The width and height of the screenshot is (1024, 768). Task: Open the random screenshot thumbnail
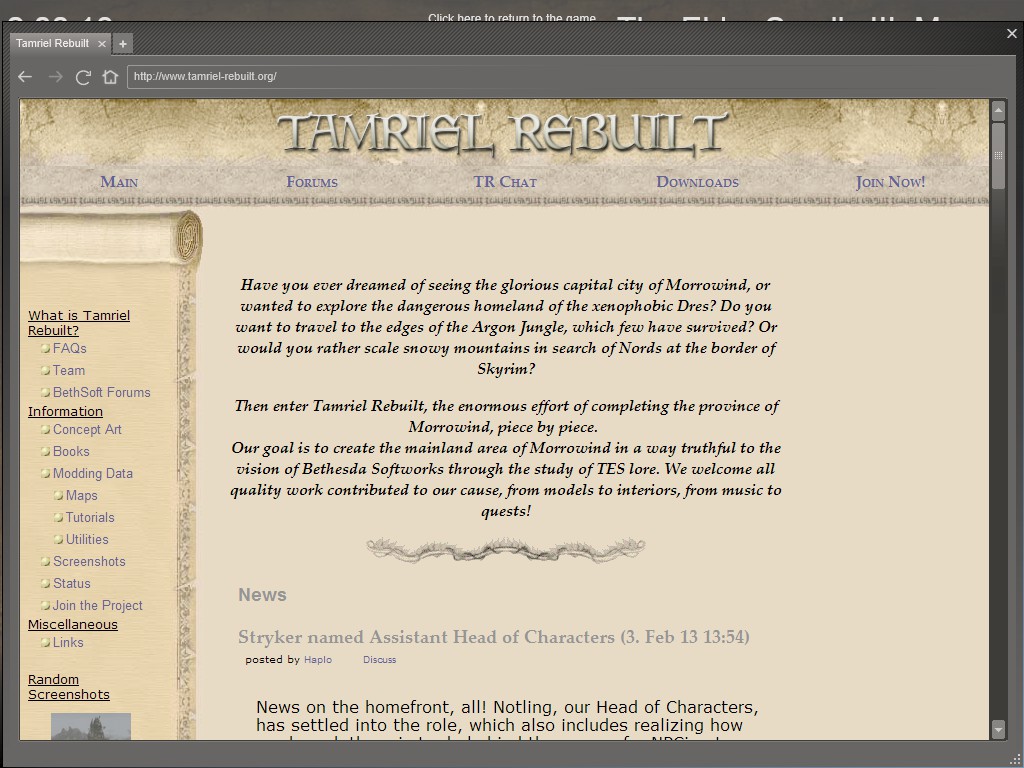91,726
